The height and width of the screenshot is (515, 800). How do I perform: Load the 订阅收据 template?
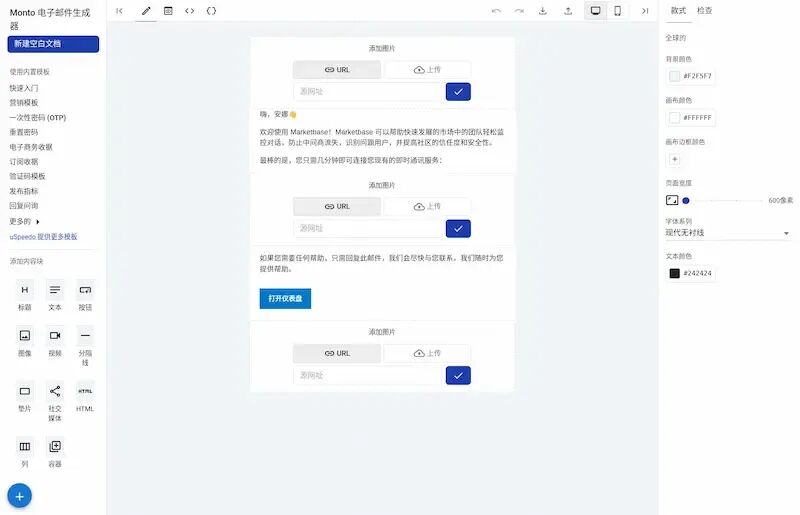[x=24, y=162]
